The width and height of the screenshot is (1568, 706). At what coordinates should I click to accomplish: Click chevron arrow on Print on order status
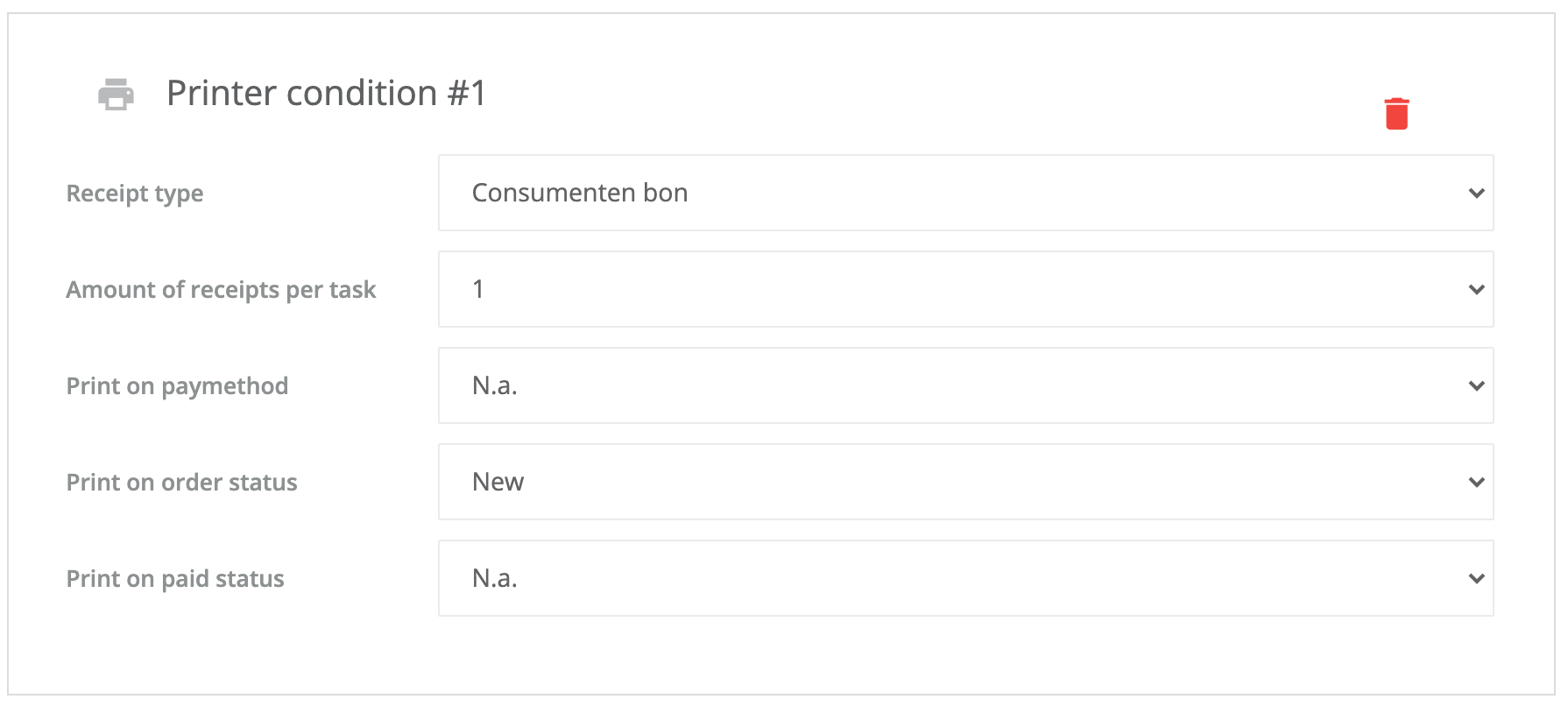[1476, 483]
